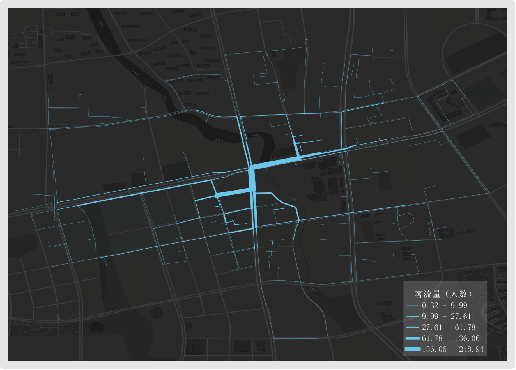Pick the legend line swatch beside 27.61 - 61.76

click(x=412, y=327)
